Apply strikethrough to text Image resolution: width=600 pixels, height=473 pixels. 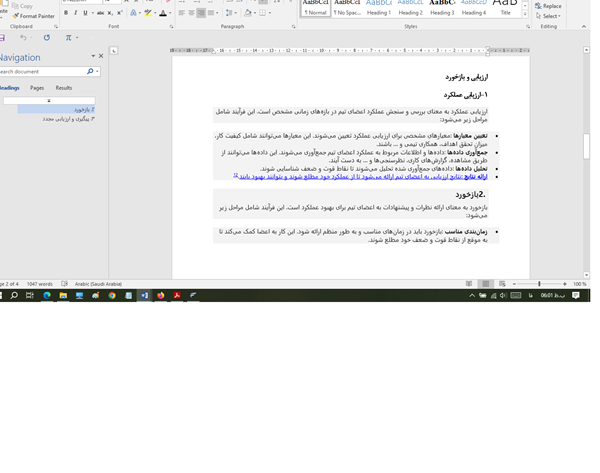click(x=101, y=14)
